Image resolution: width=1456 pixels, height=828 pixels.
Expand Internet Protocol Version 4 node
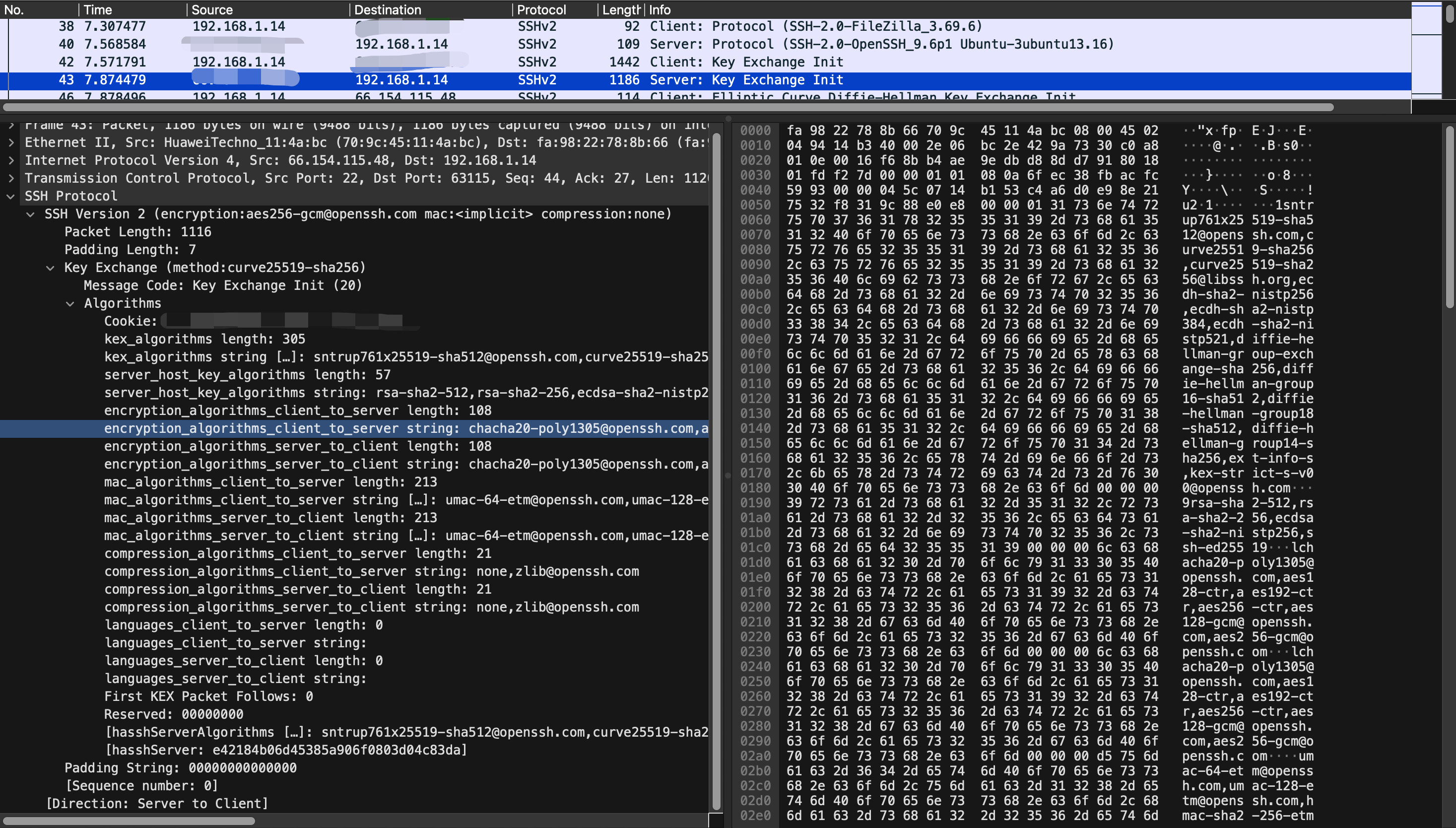11,160
